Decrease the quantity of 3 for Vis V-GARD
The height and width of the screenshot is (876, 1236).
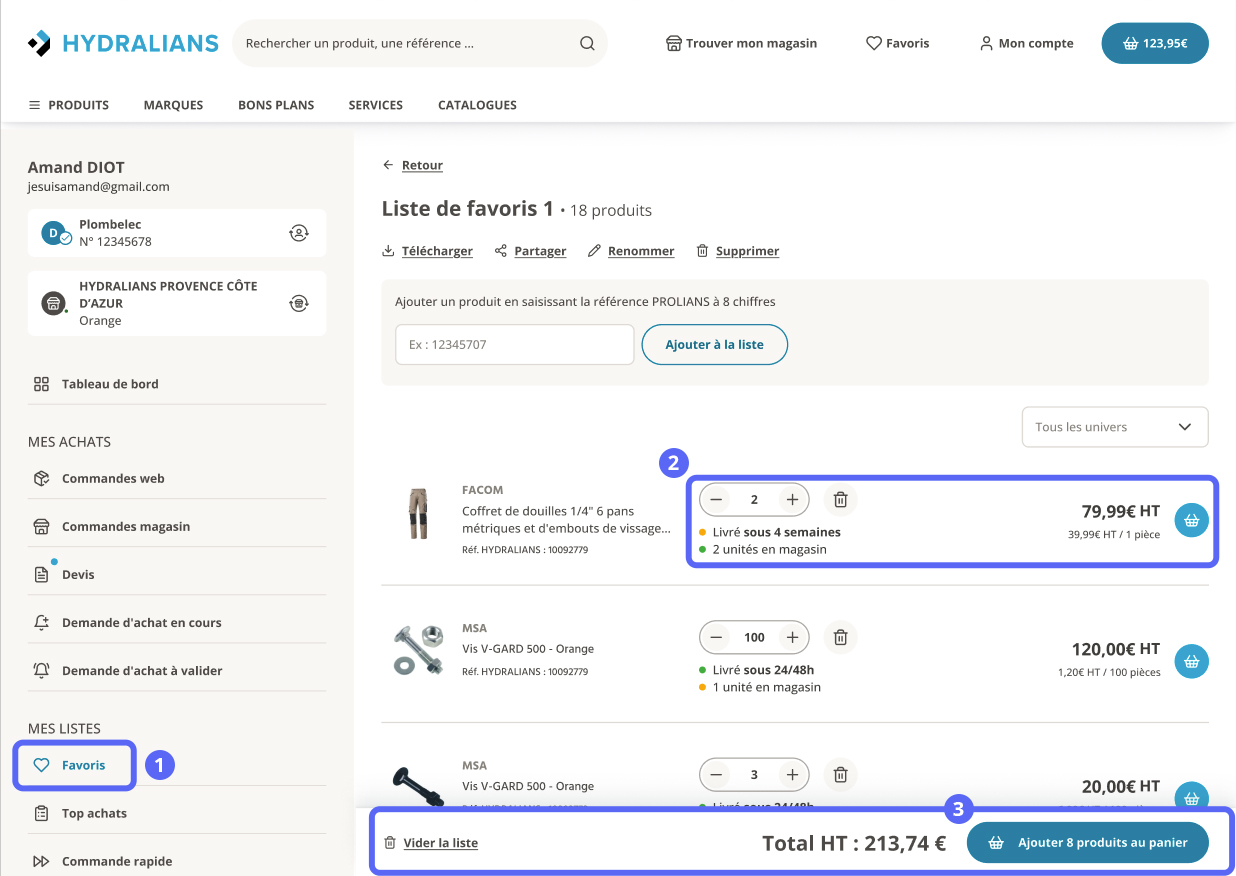click(x=716, y=774)
